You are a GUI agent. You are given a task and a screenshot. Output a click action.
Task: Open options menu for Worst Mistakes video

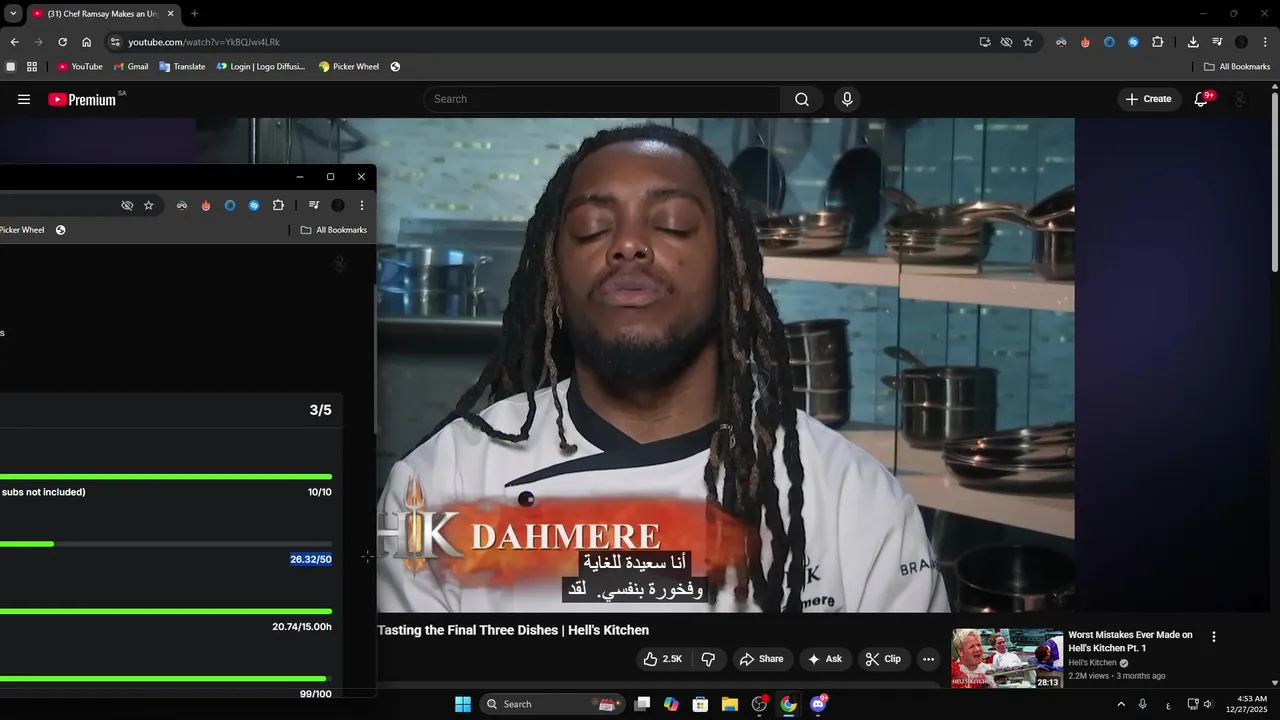[x=1214, y=637]
